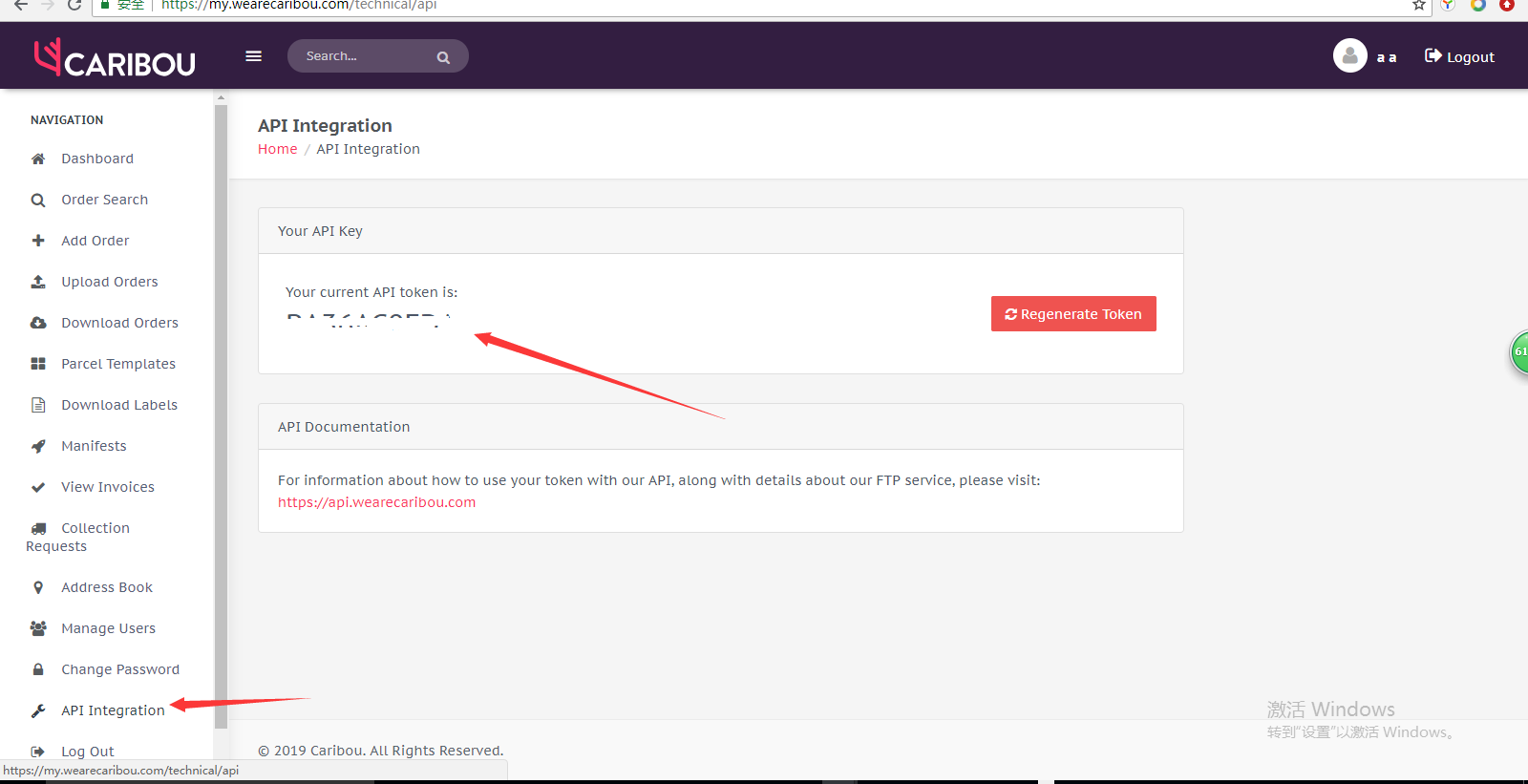Select Upload Orders in the sidebar
Screen dimensions: 1528x784
[x=110, y=282]
